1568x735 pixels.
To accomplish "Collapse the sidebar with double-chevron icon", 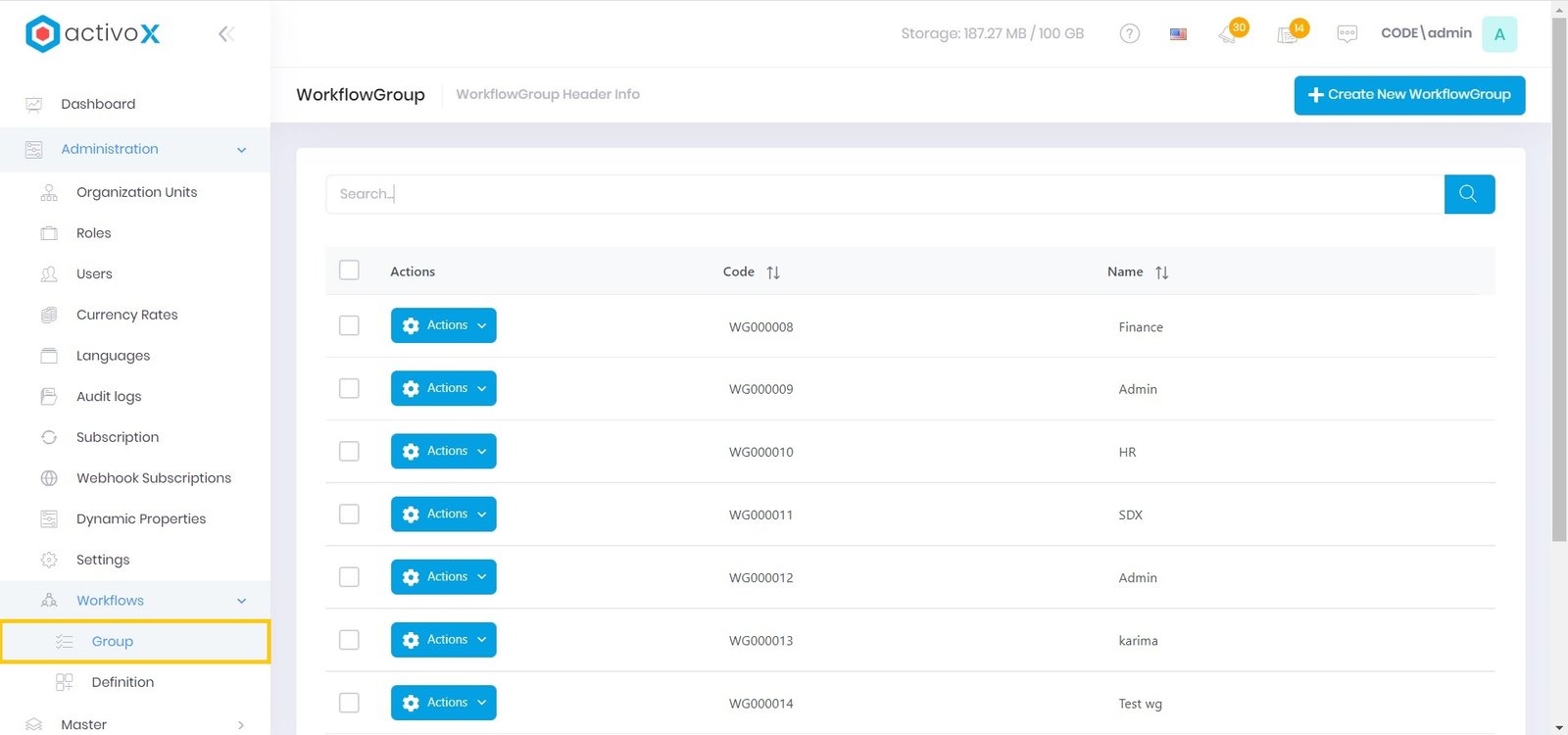I will [225, 34].
